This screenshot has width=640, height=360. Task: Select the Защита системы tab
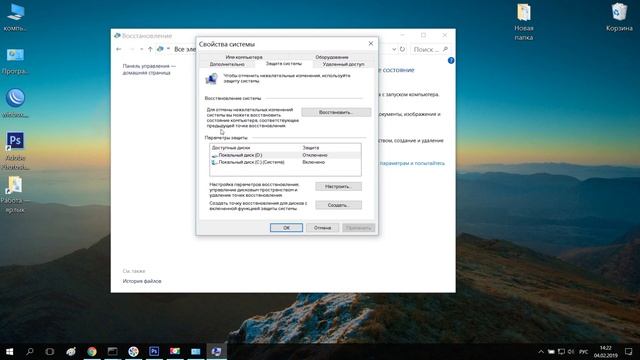pos(284,64)
